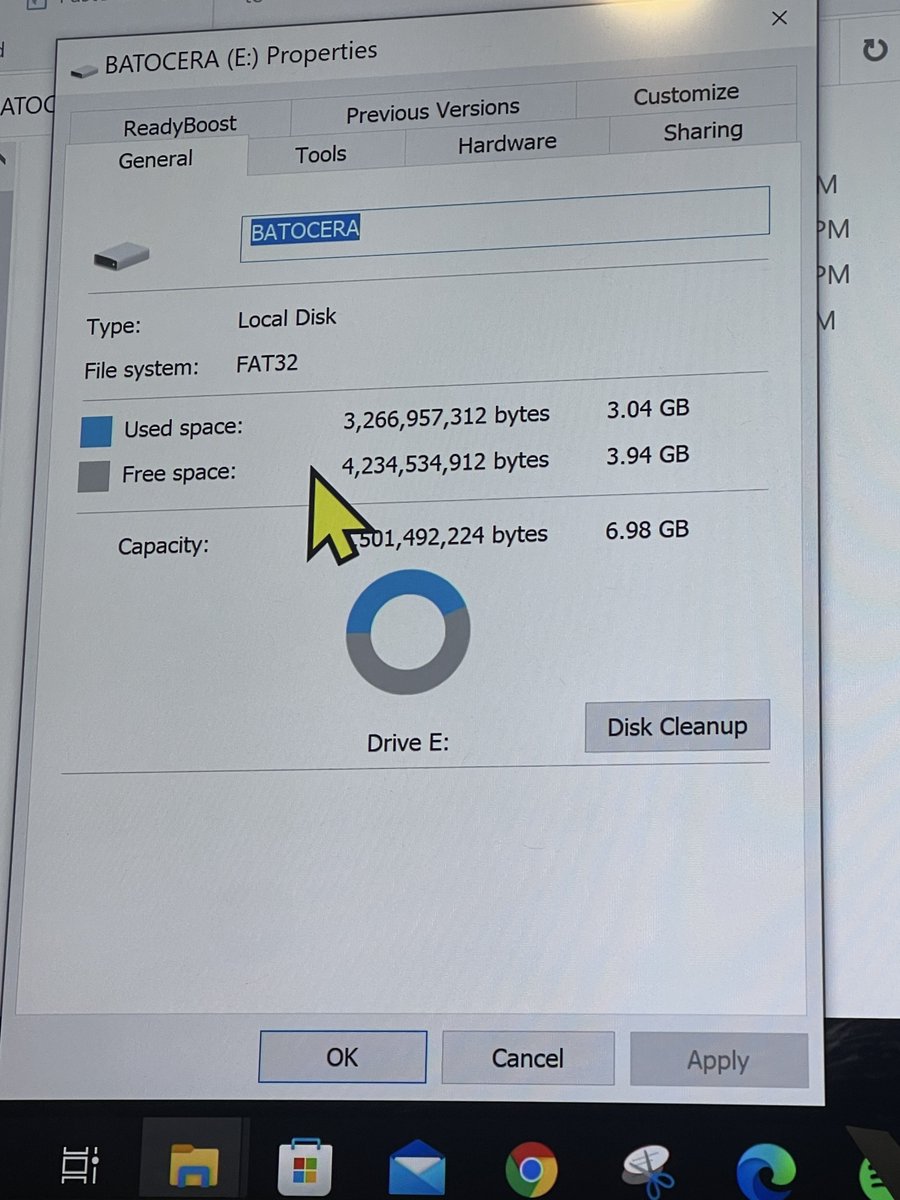Open the Previous Versions tab
Screen dimensions: 900x1200
(x=433, y=111)
